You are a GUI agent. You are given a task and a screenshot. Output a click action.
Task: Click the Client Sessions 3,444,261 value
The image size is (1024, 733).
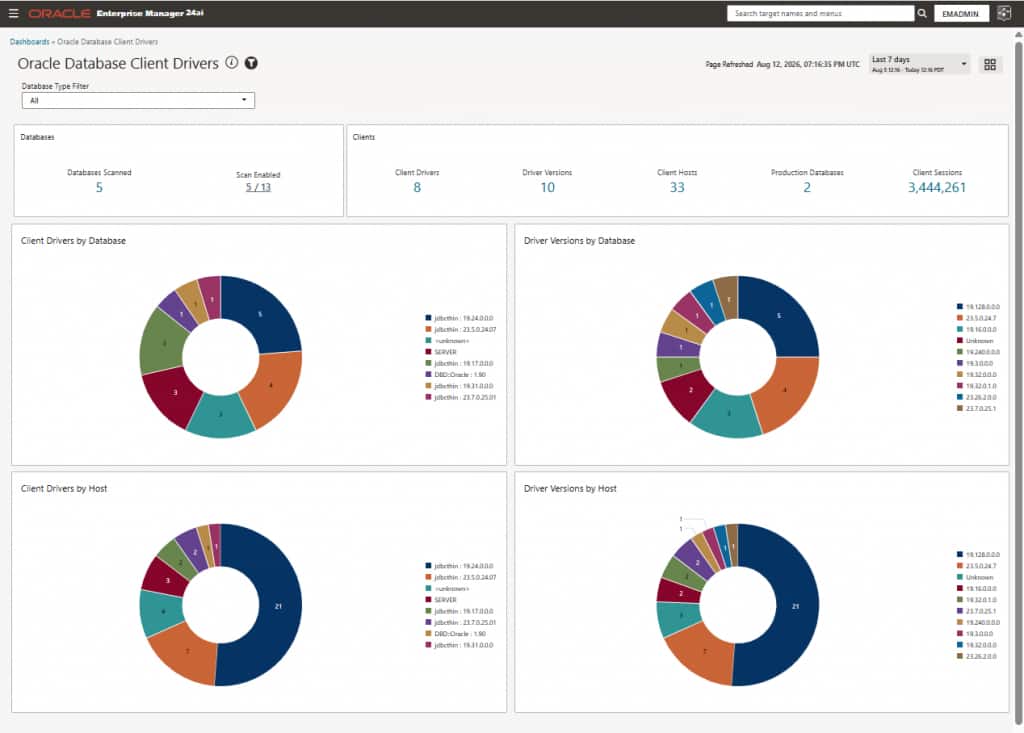pyautogui.click(x=936, y=187)
